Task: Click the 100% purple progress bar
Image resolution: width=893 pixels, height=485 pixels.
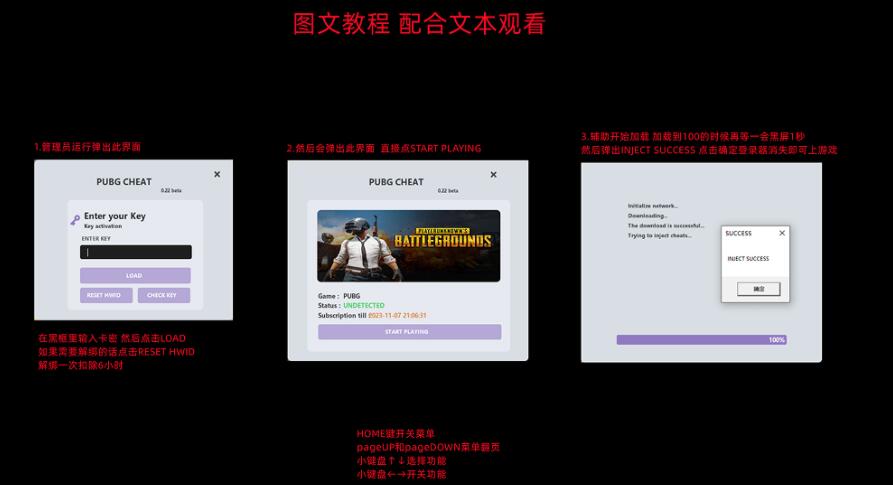Action: click(702, 340)
